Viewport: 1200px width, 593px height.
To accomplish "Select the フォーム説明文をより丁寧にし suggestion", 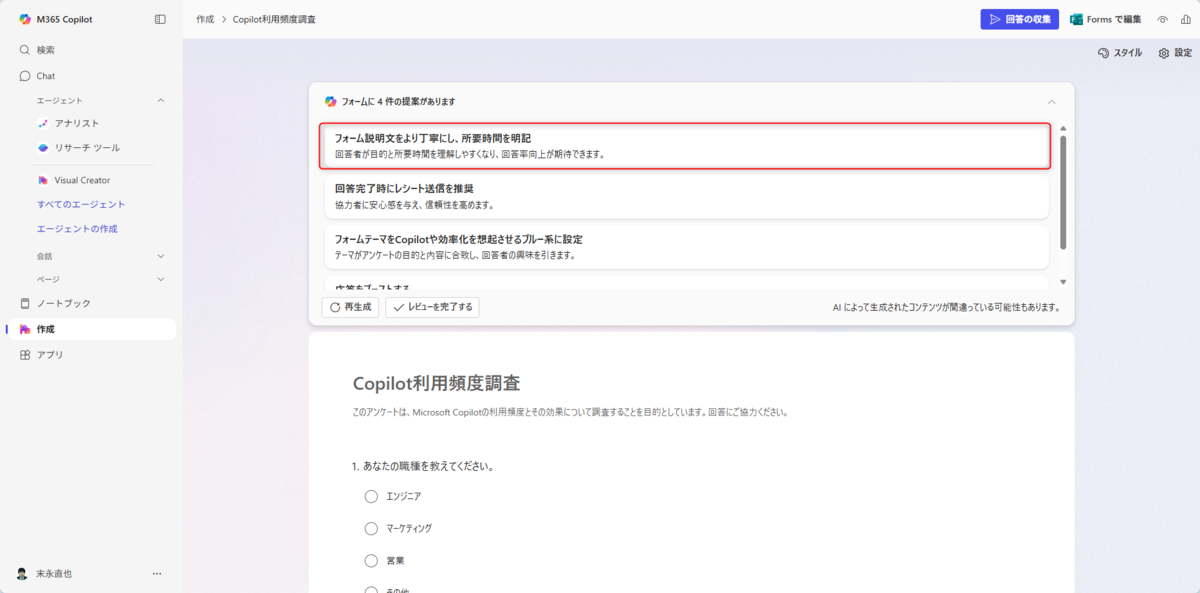I will tap(685, 146).
